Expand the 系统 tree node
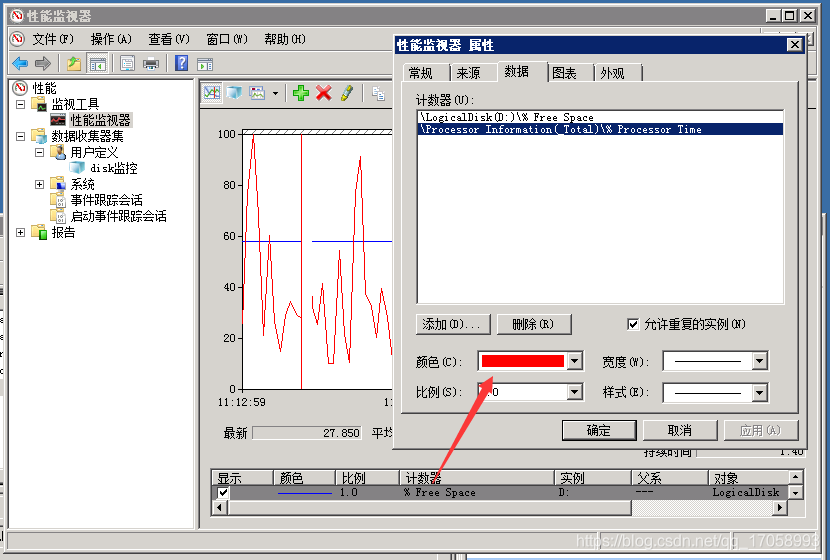Viewport: 830px width, 560px height. pyautogui.click(x=39, y=184)
